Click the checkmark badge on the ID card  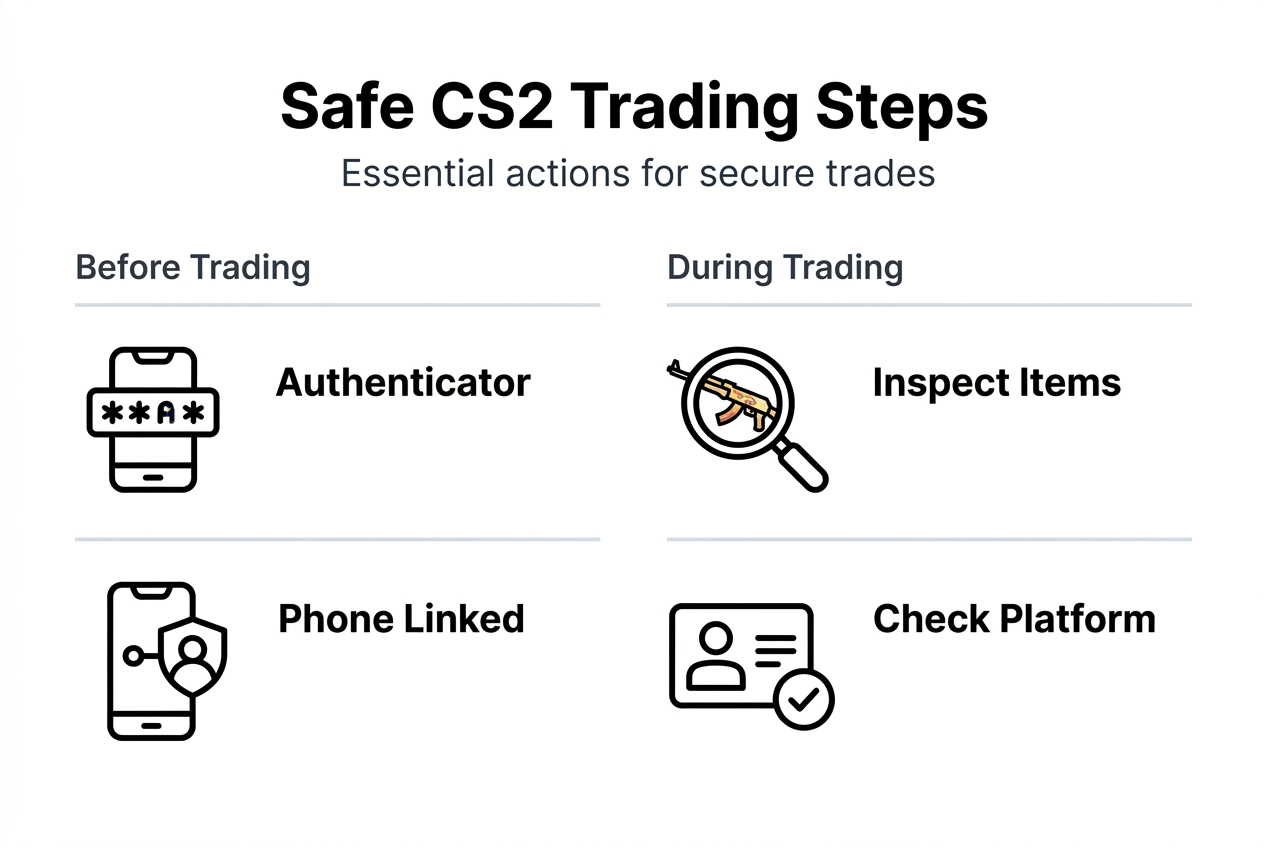(x=803, y=699)
